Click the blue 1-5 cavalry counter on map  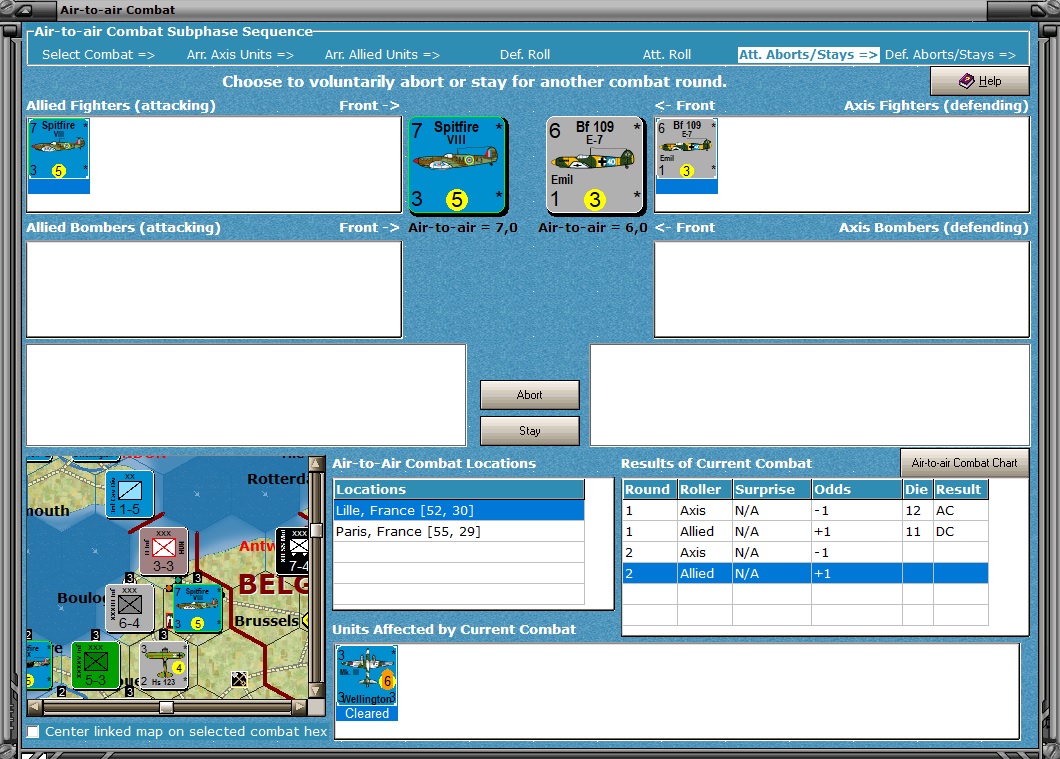(x=129, y=495)
